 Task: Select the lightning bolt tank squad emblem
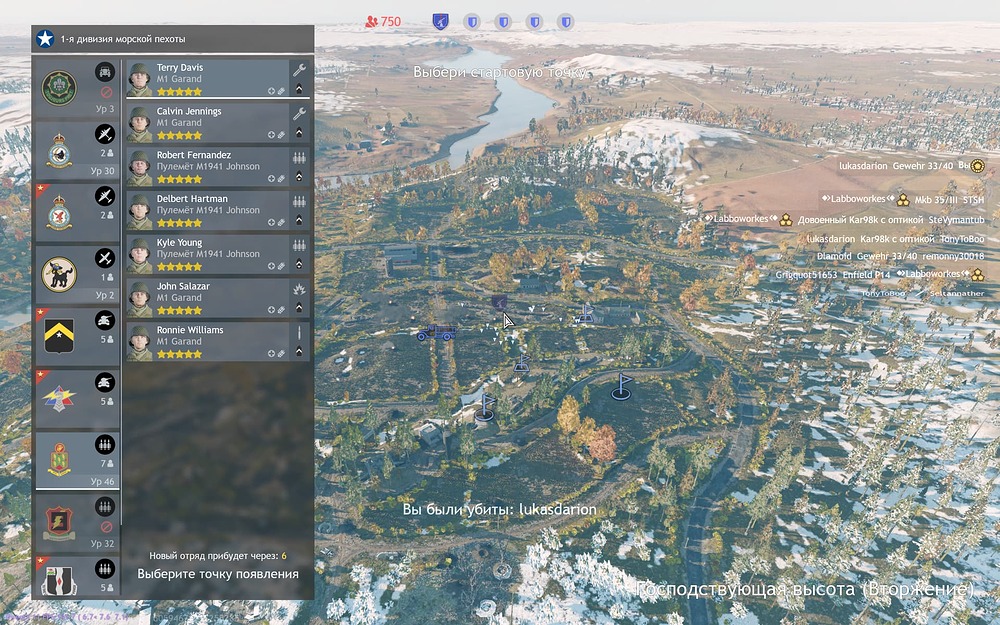point(59,399)
